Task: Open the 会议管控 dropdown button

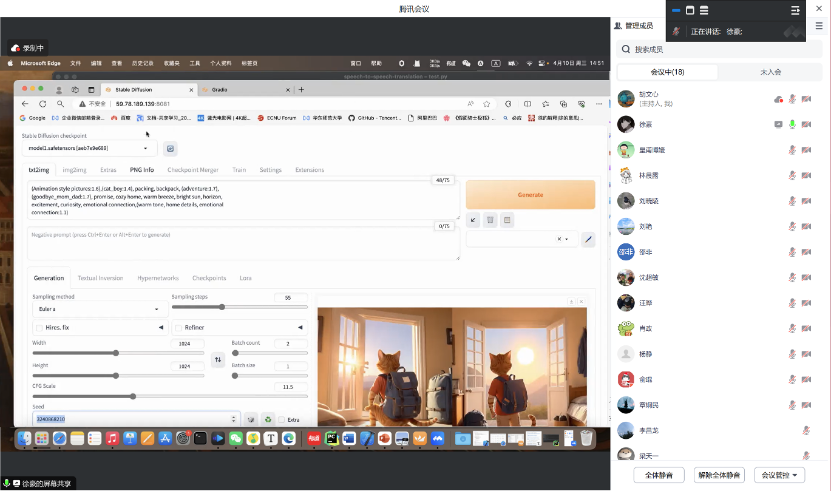Action: [x=779, y=475]
